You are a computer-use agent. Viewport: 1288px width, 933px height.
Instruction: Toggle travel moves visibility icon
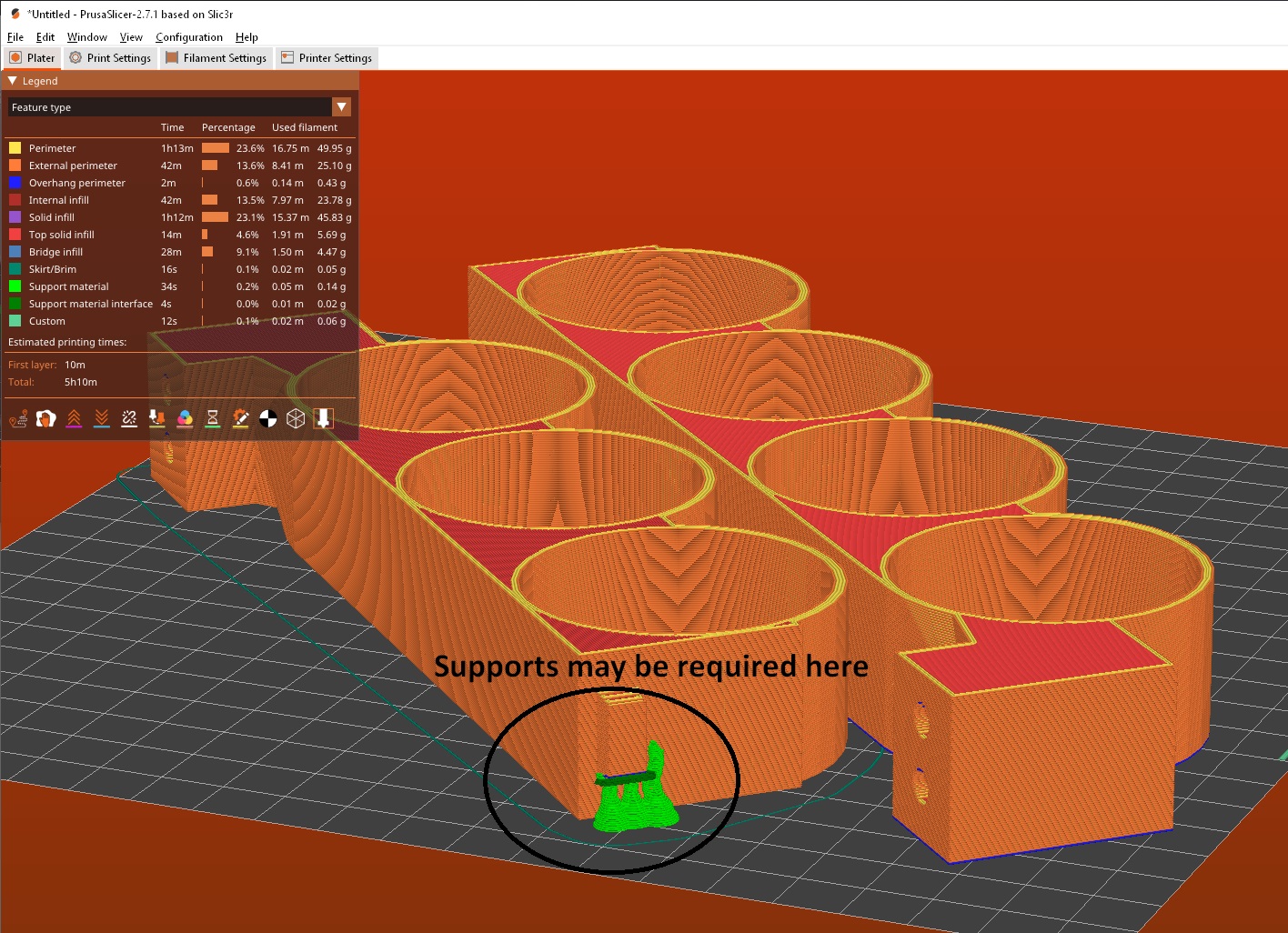tap(18, 418)
